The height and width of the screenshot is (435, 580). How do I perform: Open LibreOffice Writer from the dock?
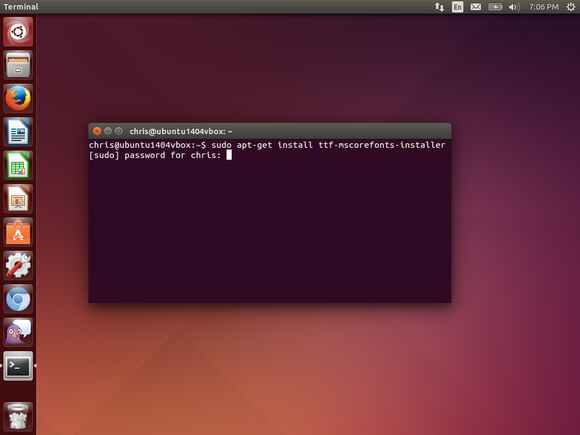[18, 132]
